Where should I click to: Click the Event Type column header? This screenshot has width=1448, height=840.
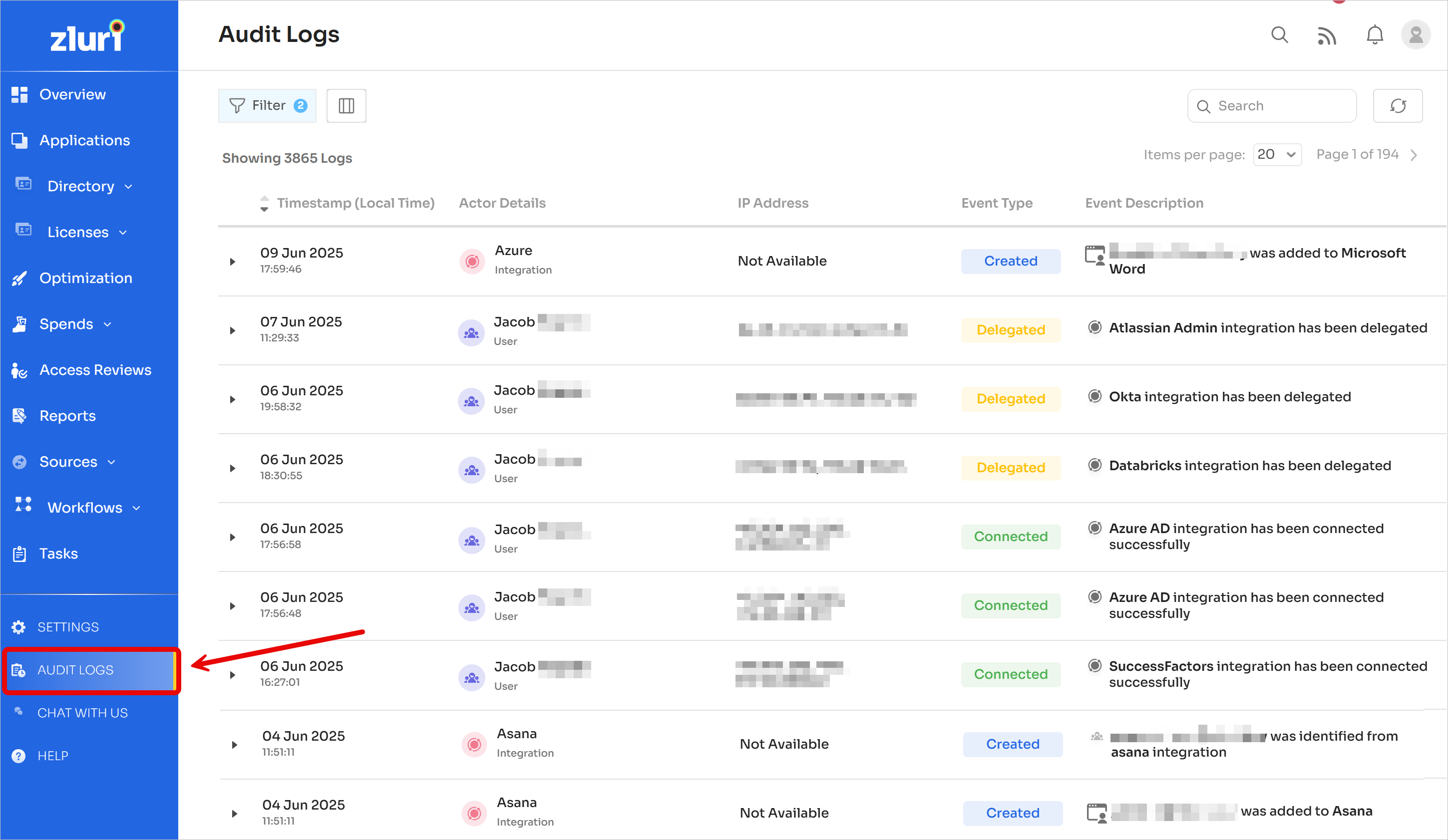pyautogui.click(x=996, y=204)
